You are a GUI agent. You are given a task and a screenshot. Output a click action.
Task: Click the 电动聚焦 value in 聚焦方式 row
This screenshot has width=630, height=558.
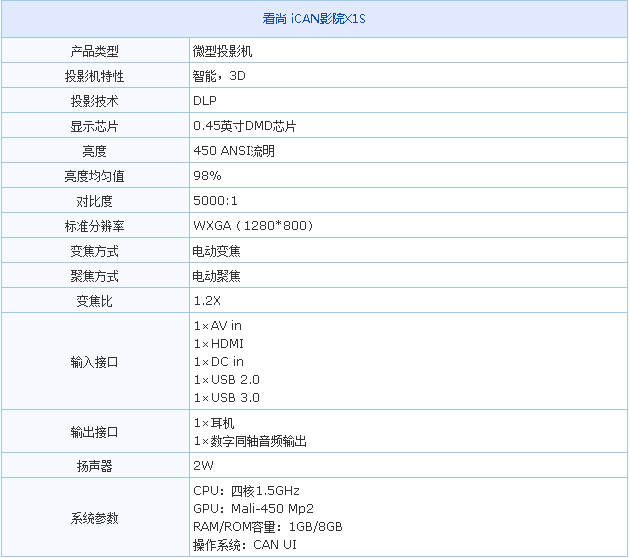(216, 276)
